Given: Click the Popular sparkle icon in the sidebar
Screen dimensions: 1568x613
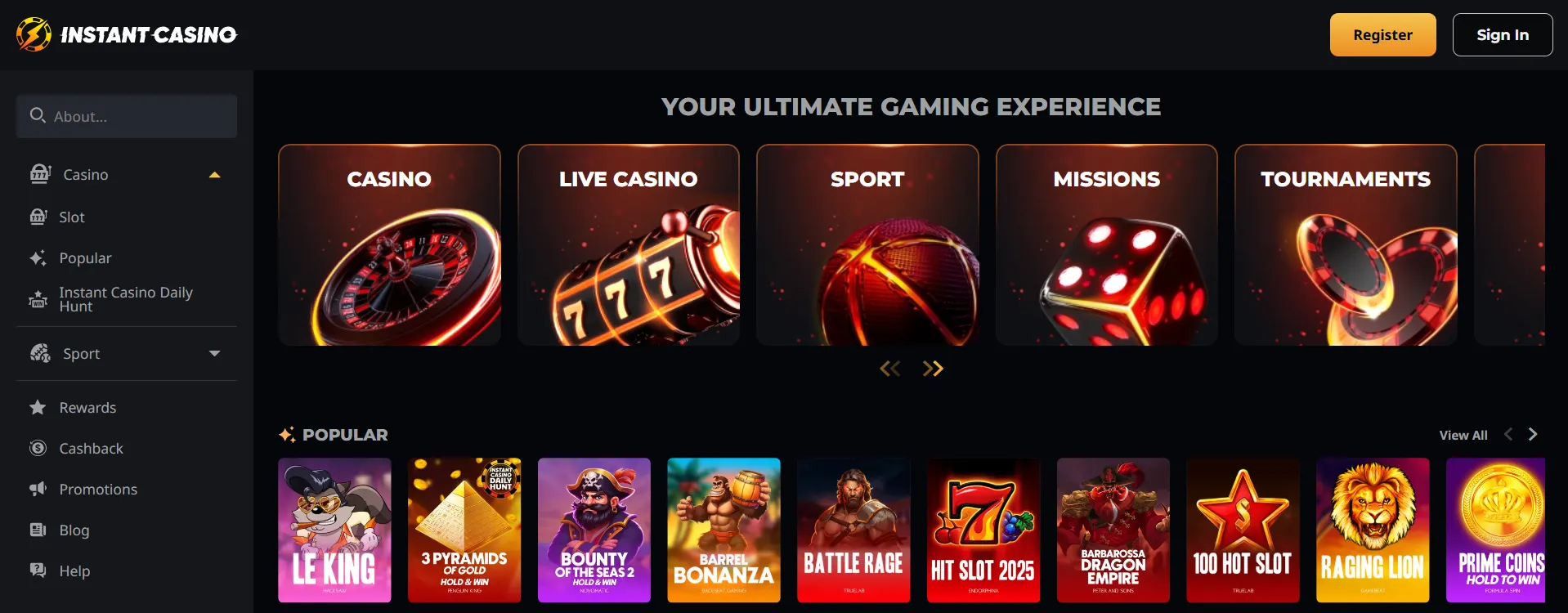Looking at the screenshot, I should click(x=38, y=258).
